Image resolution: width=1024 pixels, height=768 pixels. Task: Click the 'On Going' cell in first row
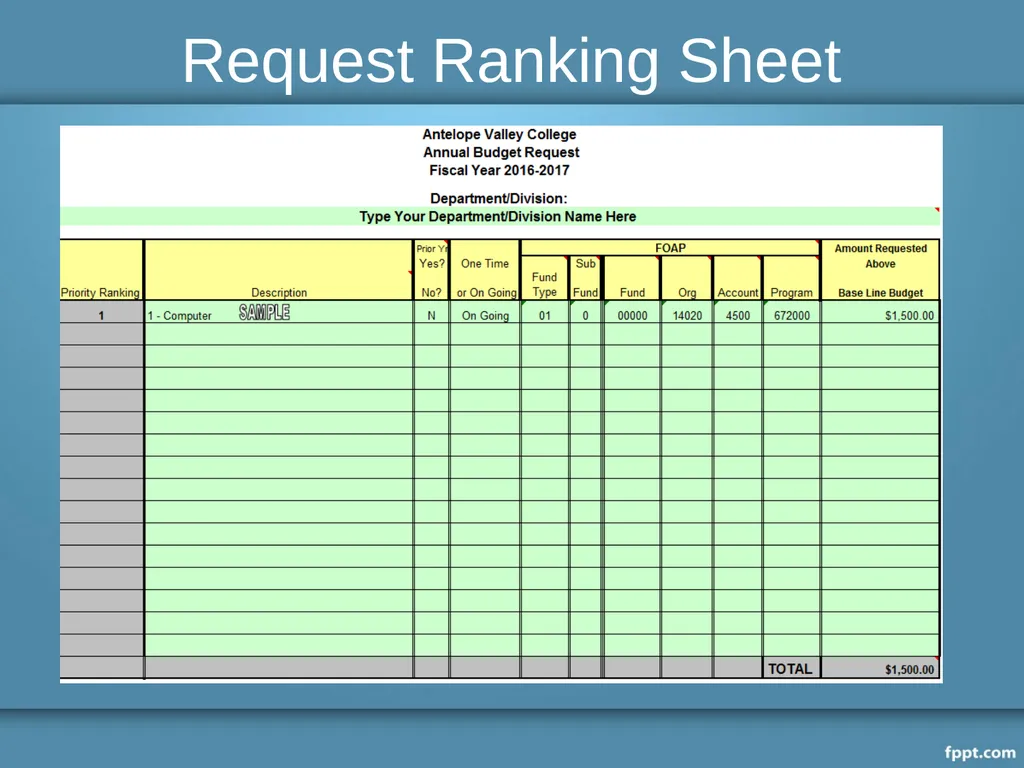click(485, 312)
